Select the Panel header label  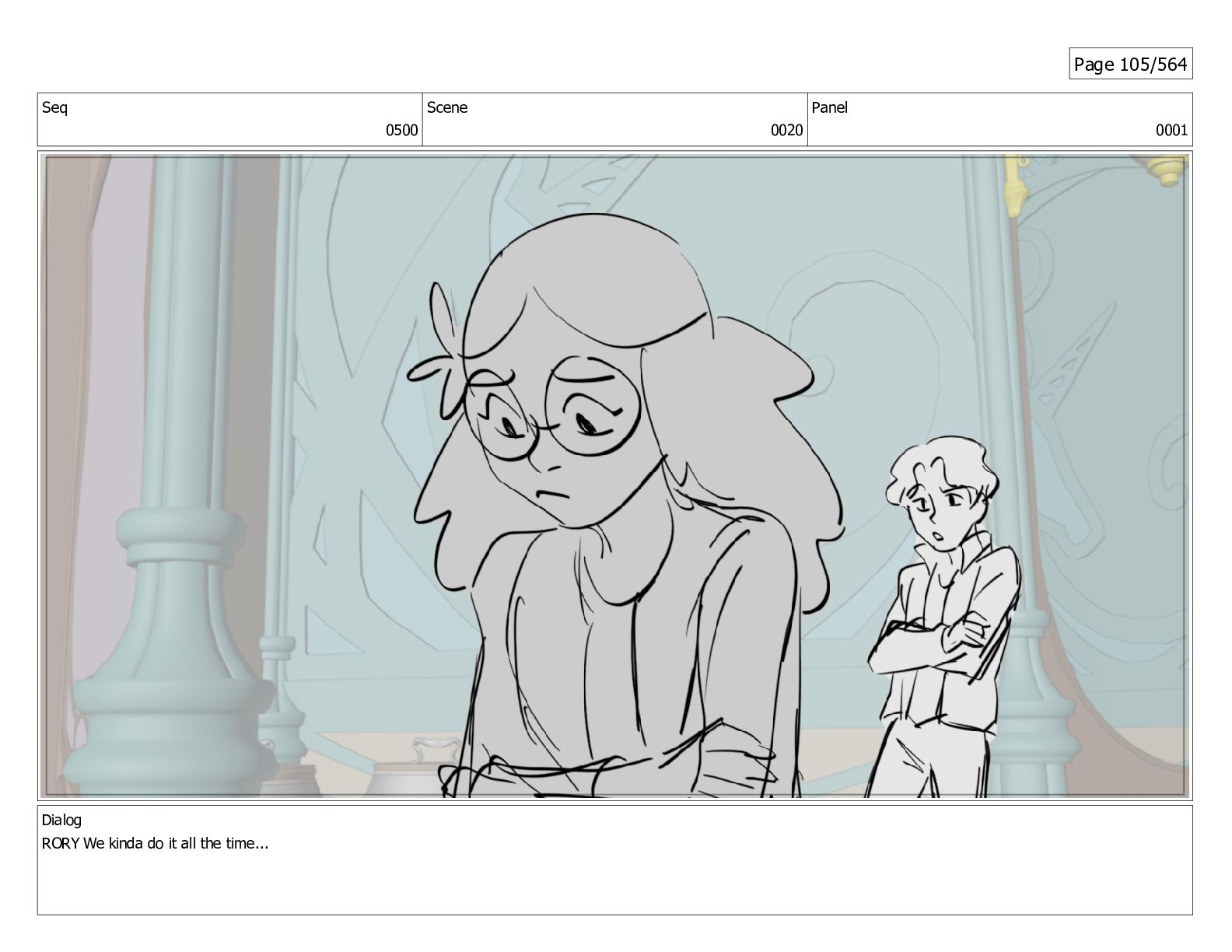[830, 108]
